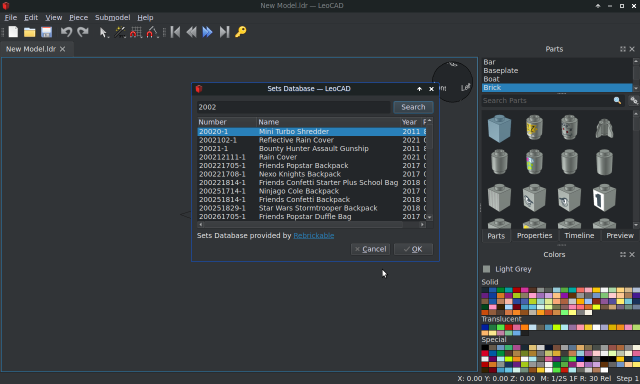The image size is (640, 384).
Task: Go to the previous step
Action: (191, 32)
